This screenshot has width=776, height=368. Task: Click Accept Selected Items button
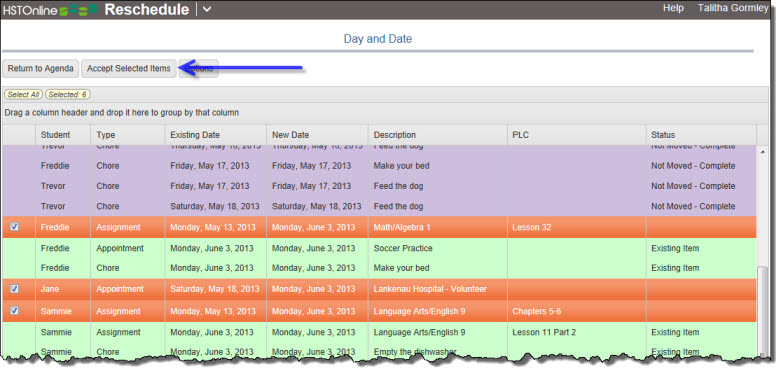pos(129,69)
